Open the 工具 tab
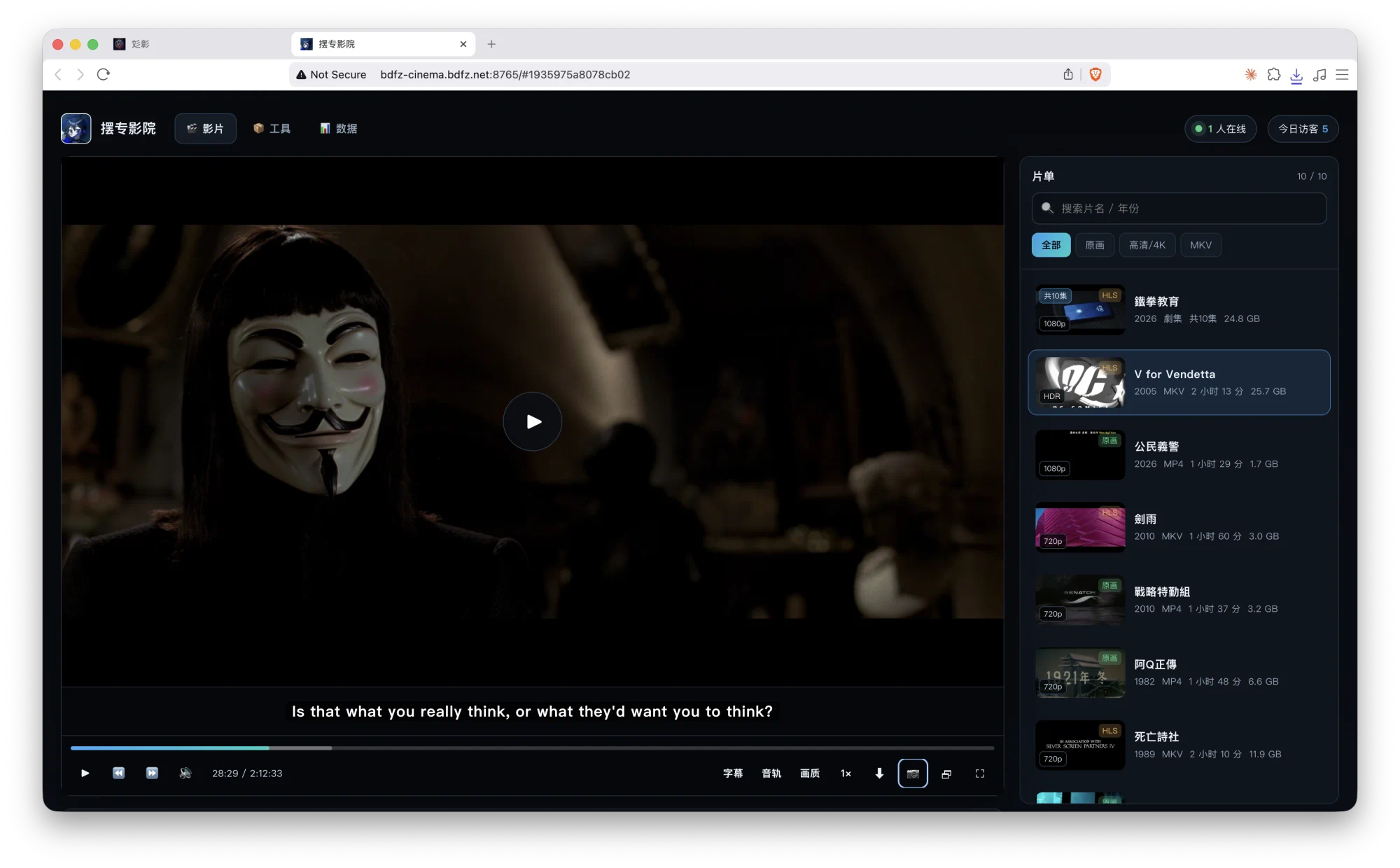 point(272,129)
